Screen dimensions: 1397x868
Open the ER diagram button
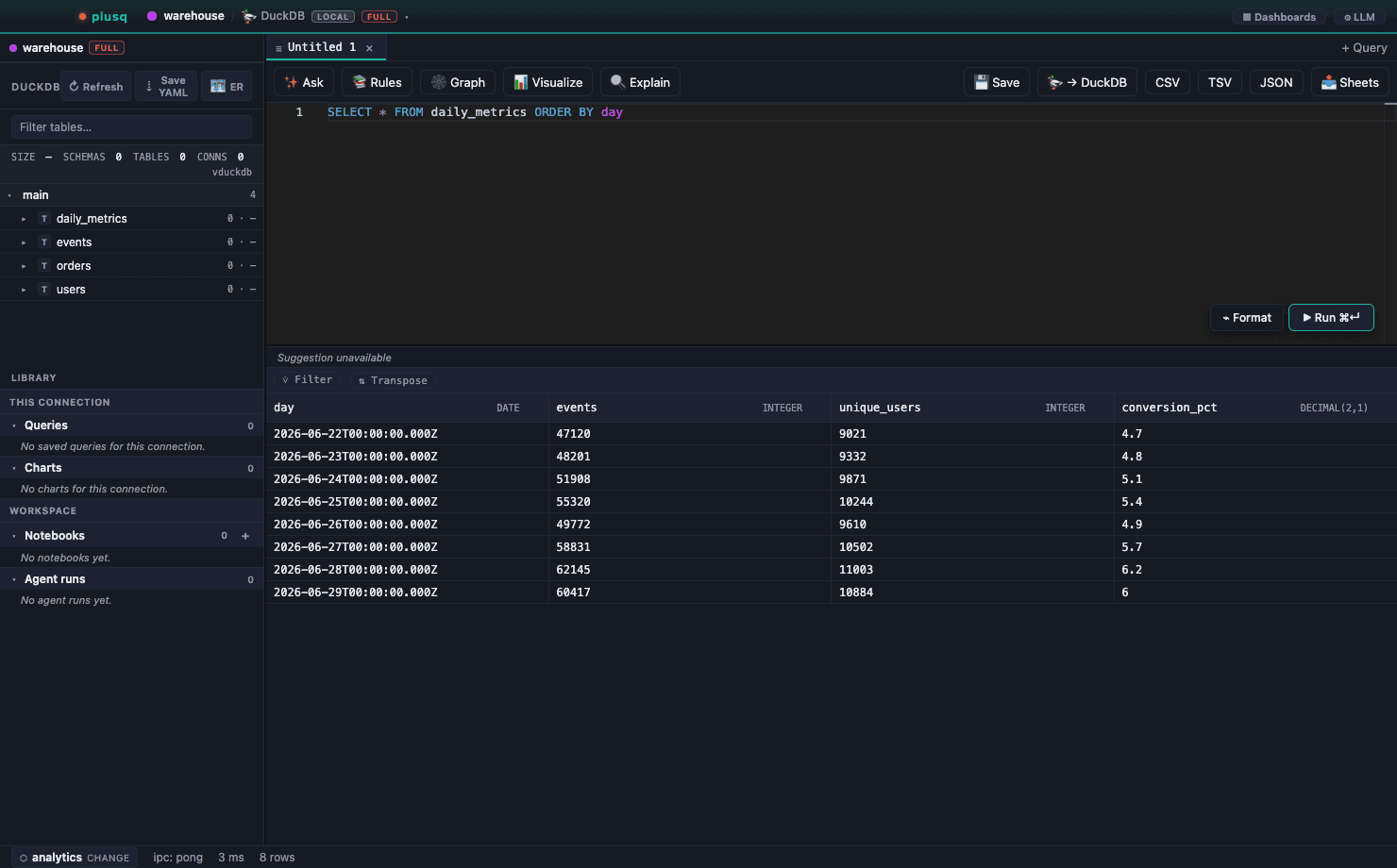(x=227, y=86)
